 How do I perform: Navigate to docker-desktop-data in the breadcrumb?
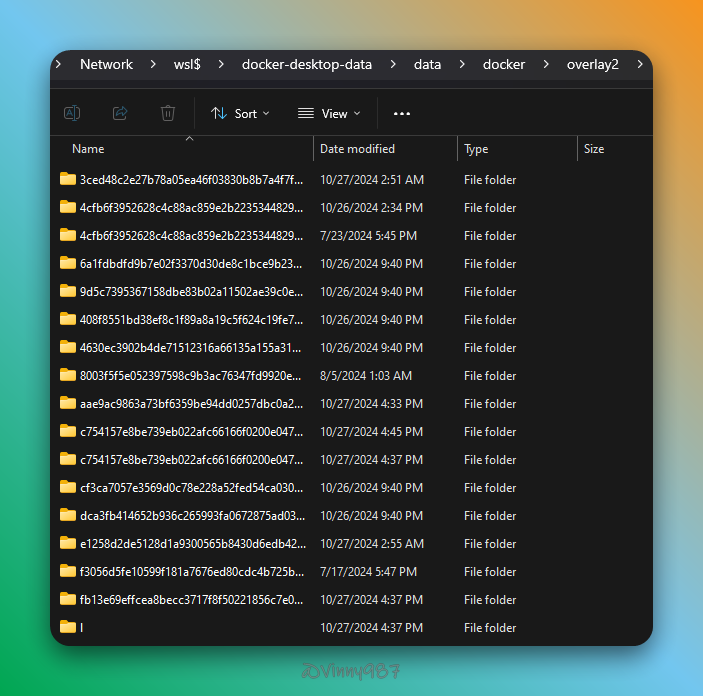coord(307,64)
